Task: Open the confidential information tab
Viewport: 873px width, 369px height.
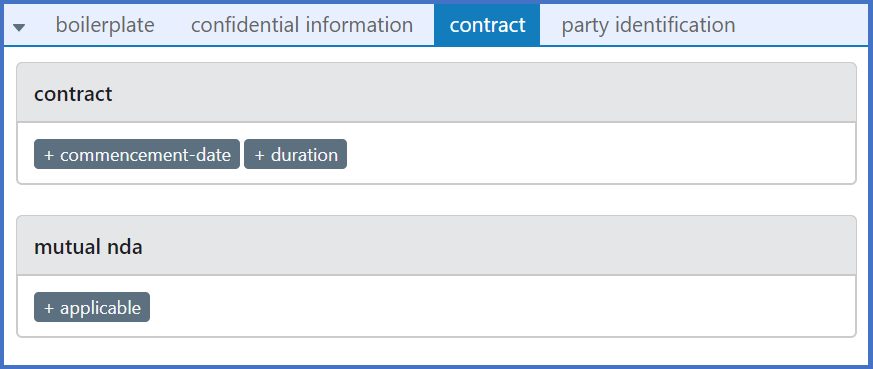Action: pos(302,25)
